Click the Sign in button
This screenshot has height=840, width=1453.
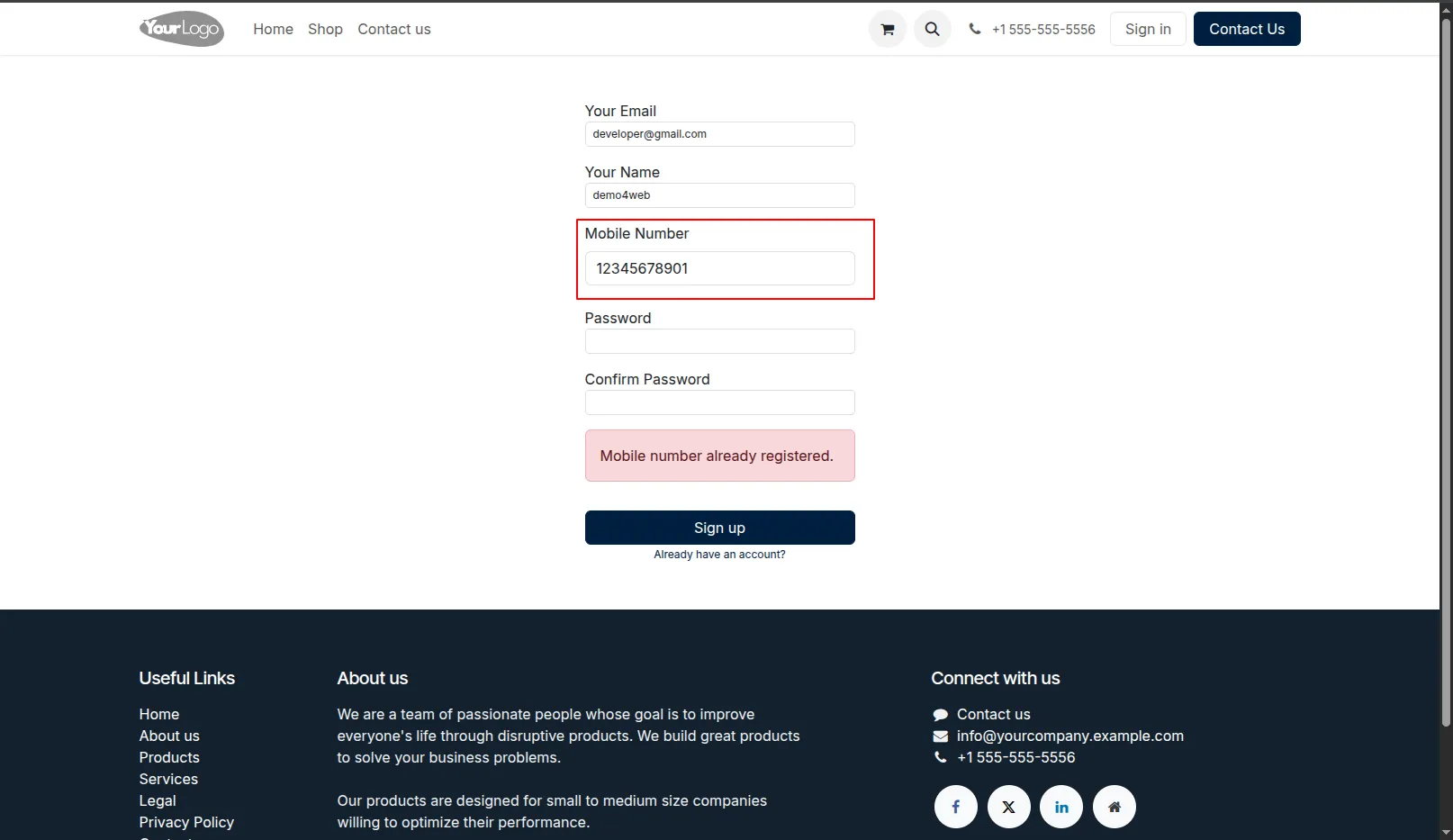pos(1148,29)
